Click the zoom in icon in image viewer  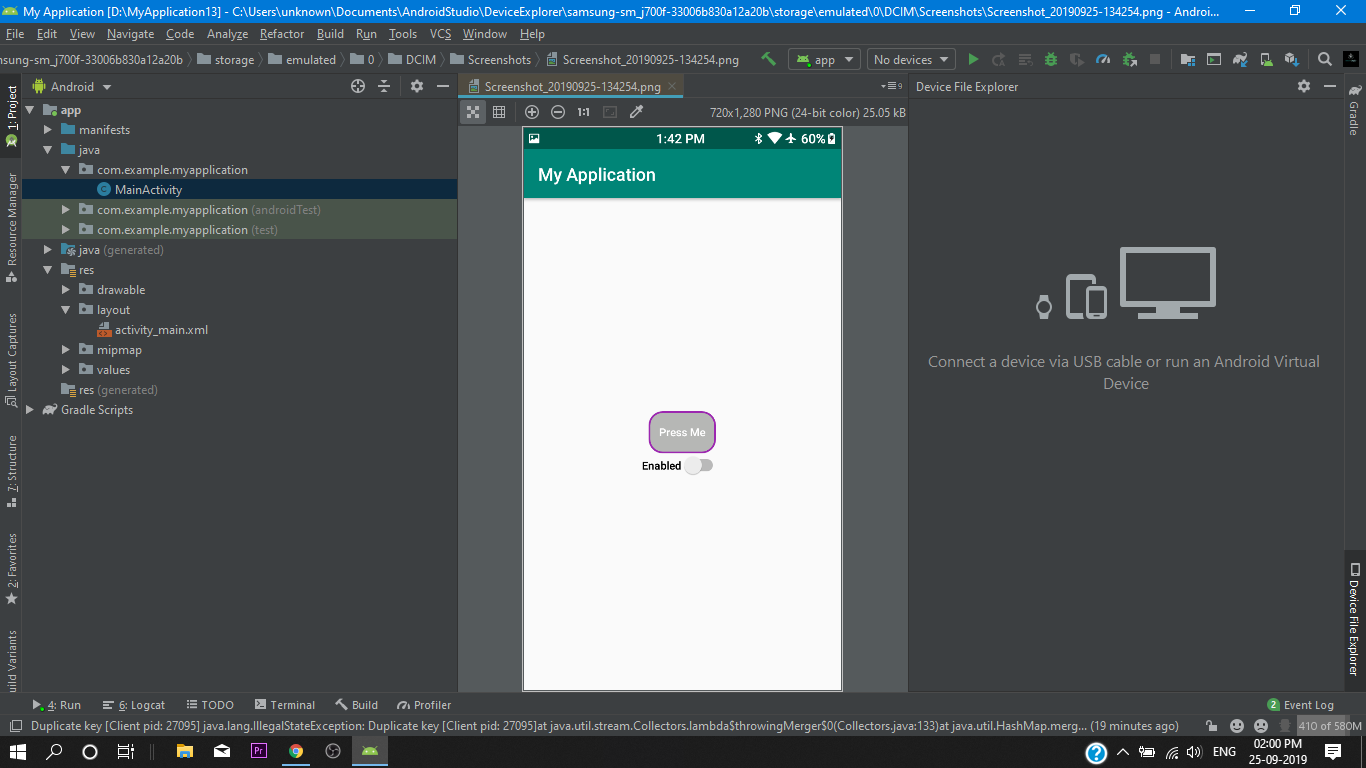pyautogui.click(x=532, y=112)
